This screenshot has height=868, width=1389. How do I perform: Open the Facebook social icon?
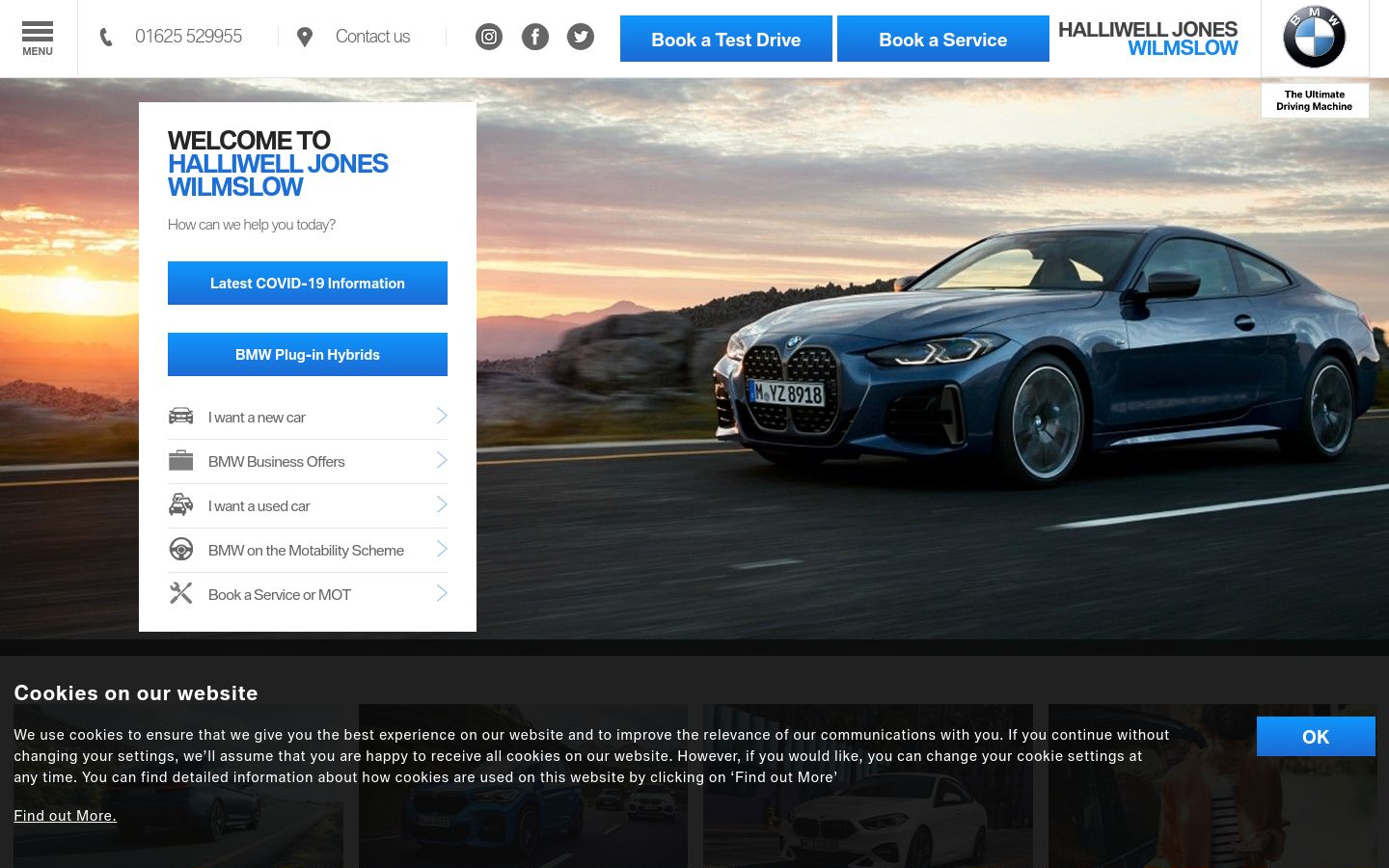pyautogui.click(x=535, y=37)
